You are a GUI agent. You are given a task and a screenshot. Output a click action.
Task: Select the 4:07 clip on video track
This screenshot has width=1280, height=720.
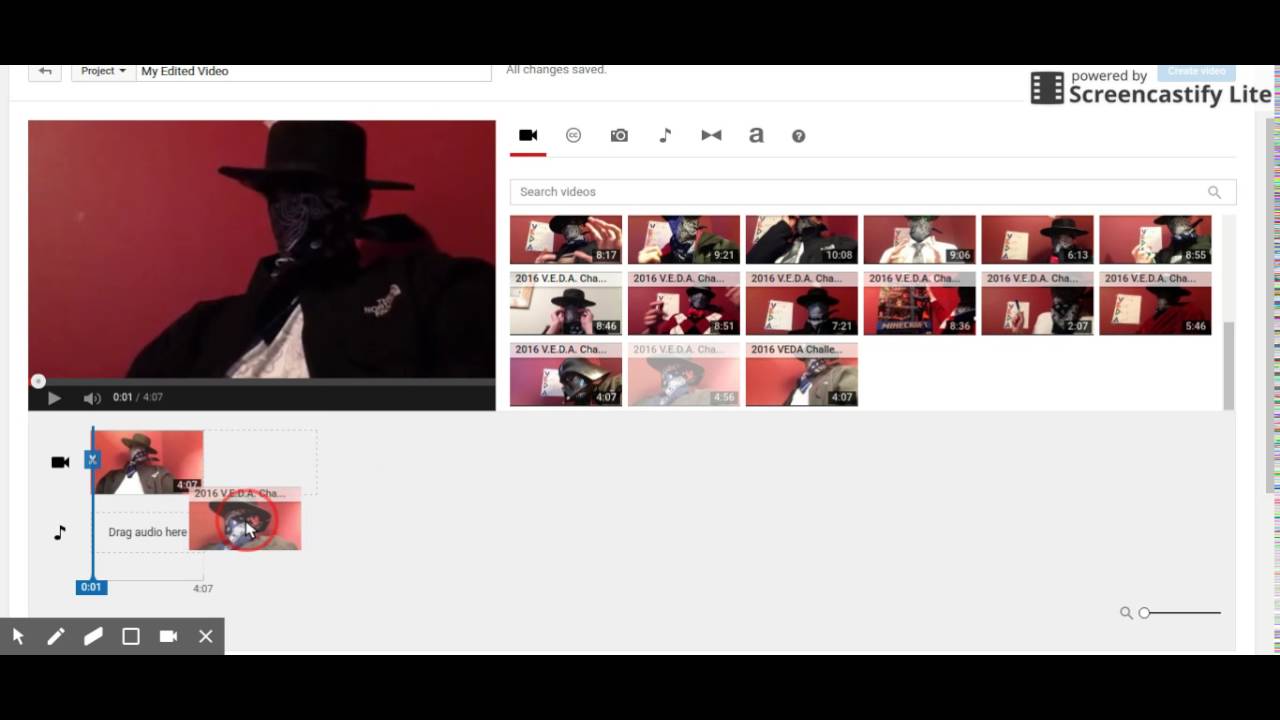coord(148,462)
